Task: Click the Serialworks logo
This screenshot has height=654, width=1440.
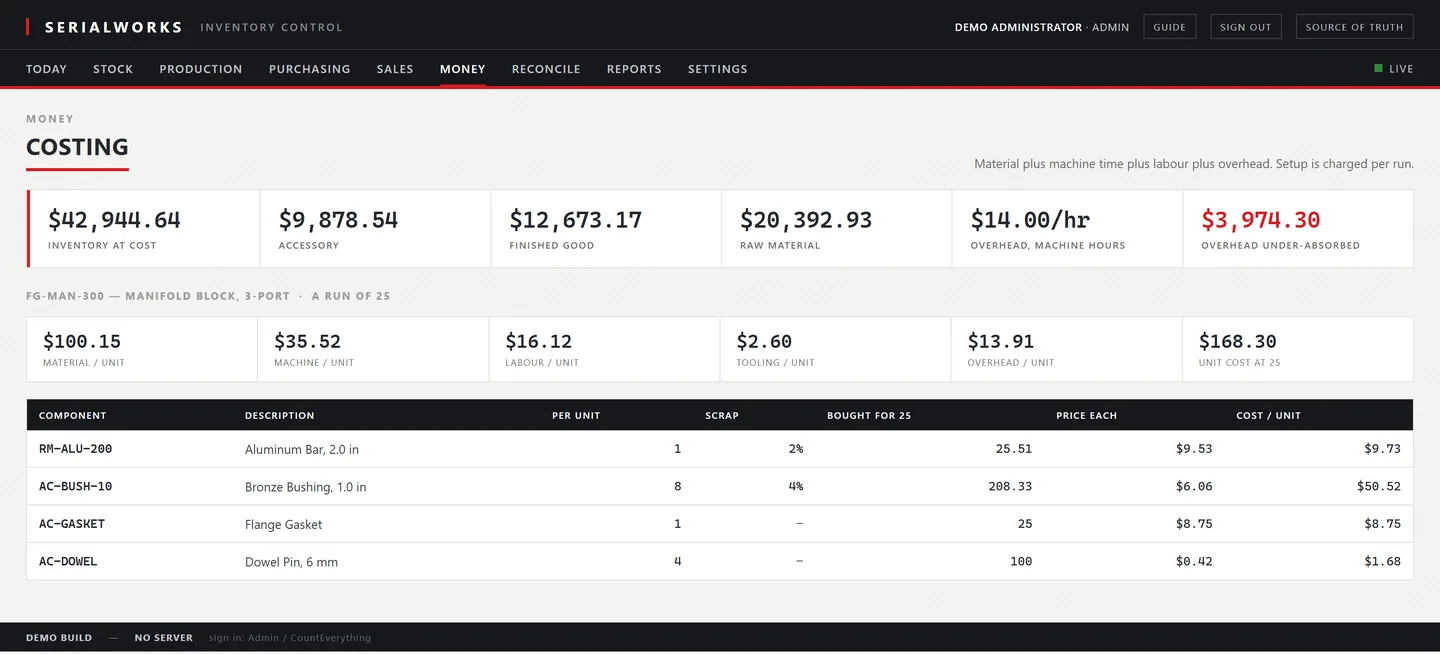Action: tap(105, 27)
